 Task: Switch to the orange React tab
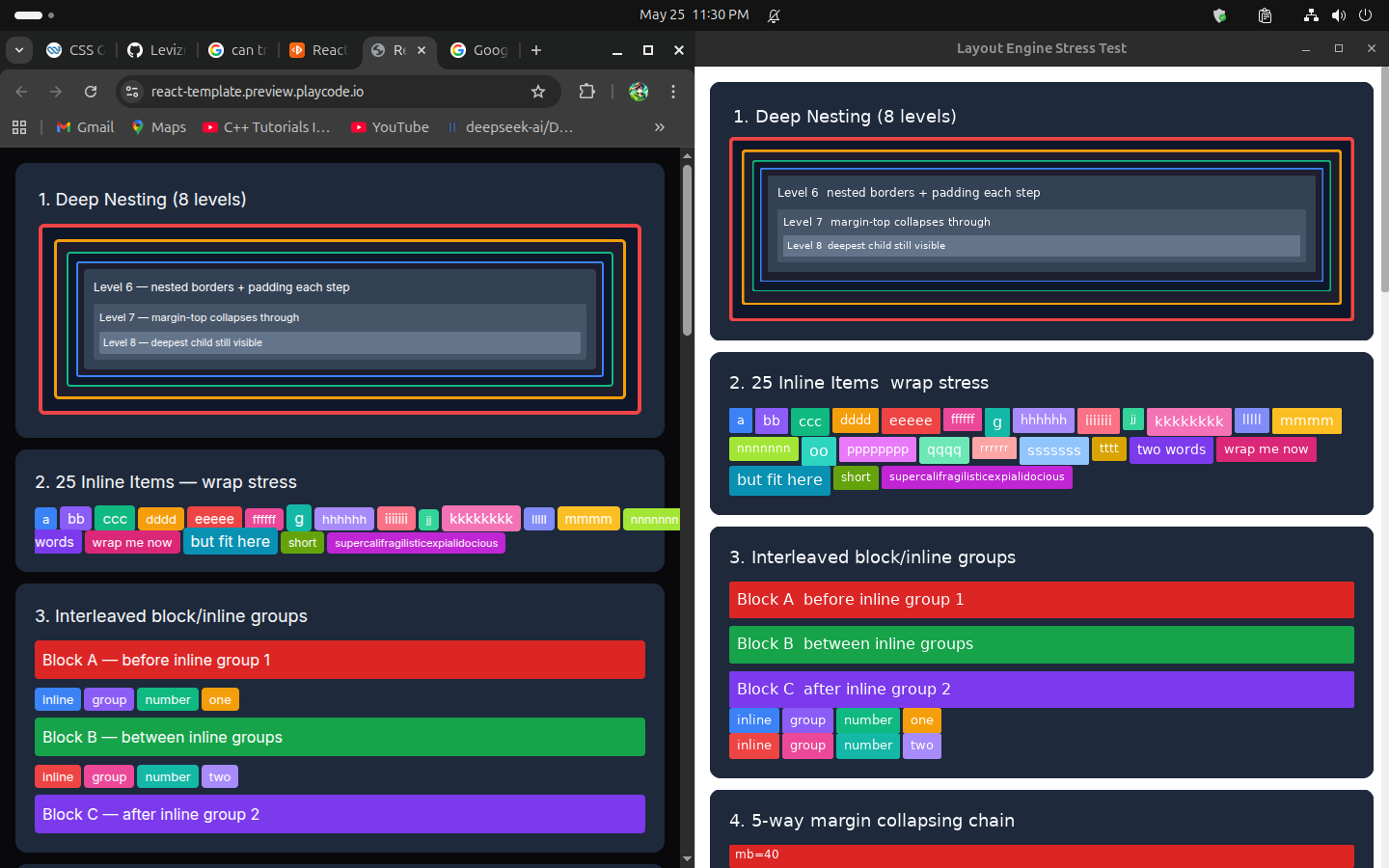319,50
